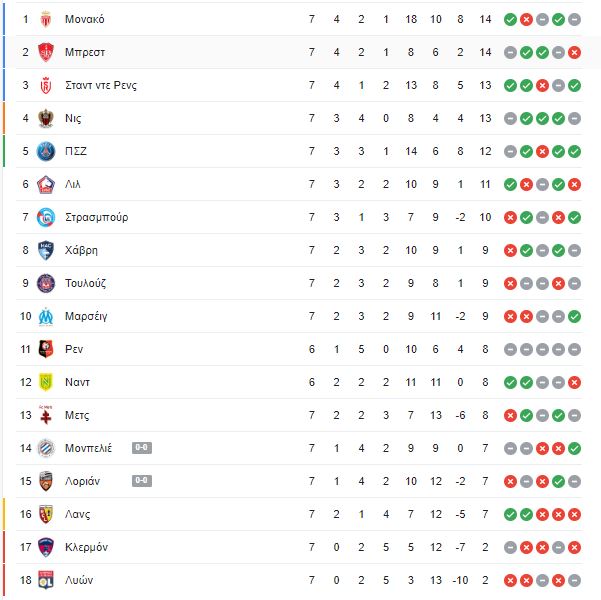Open the Χάβρη team name link
The height and width of the screenshot is (600, 601).
coord(81,250)
